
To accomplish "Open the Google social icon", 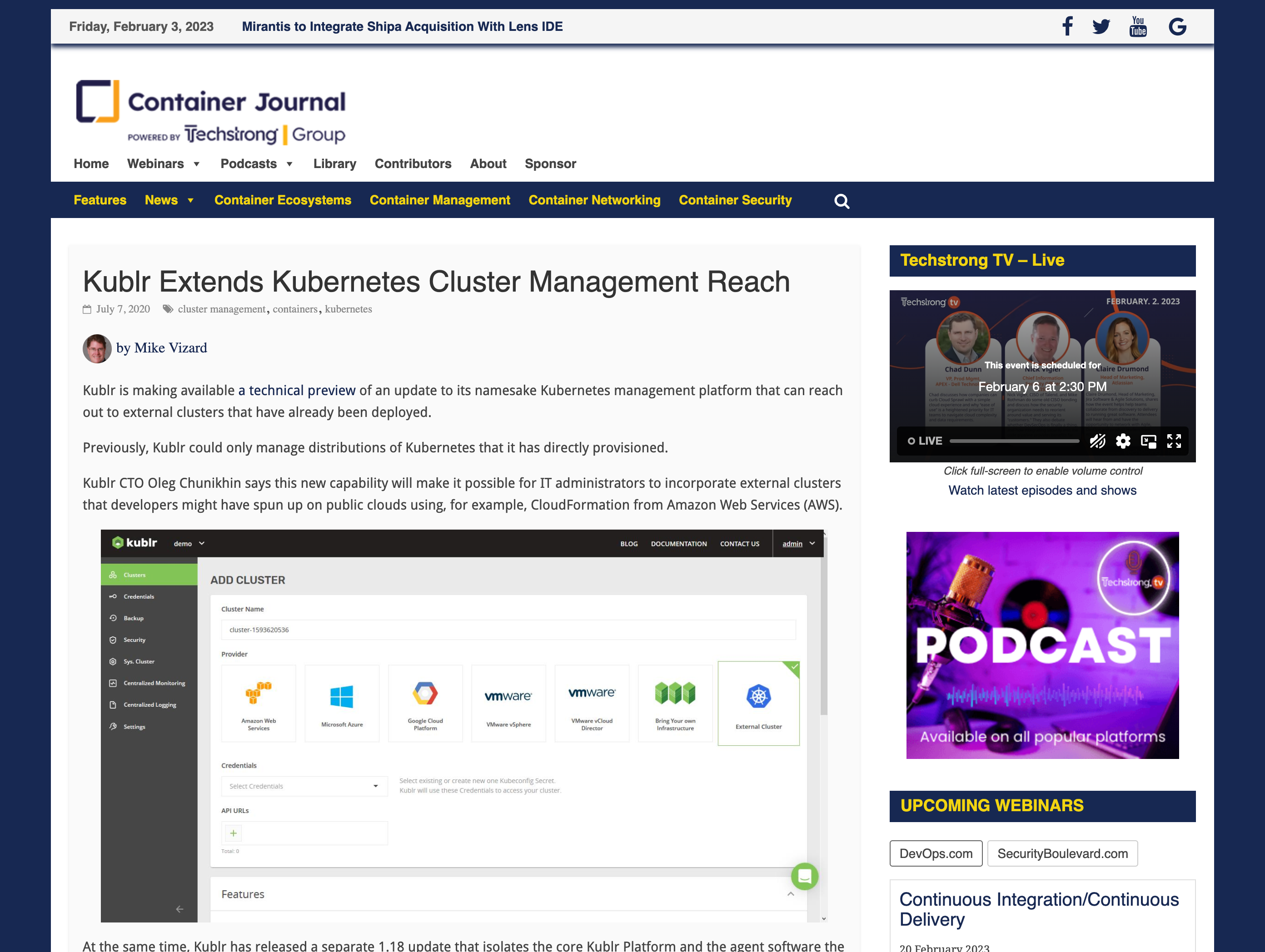I will pos(1177,26).
